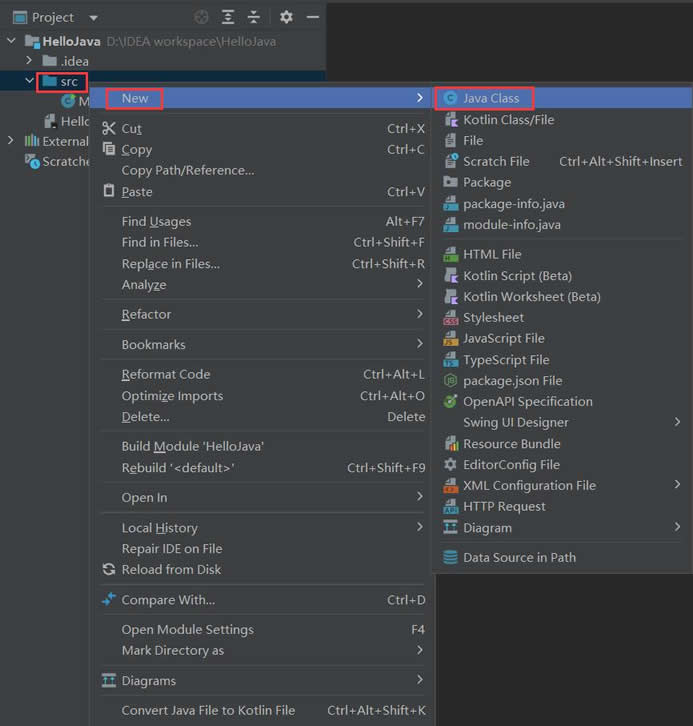This screenshot has height=726, width=693.
Task: Click the Select Opened File target icon
Action: pyautogui.click(x=201, y=17)
